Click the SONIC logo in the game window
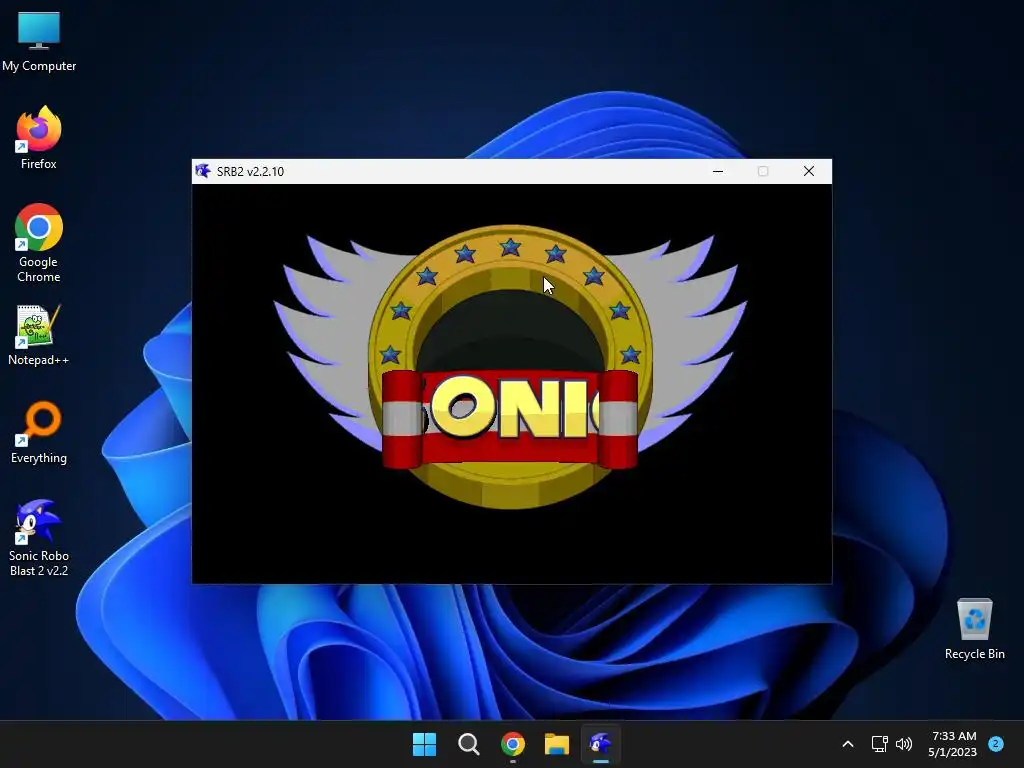The height and width of the screenshot is (768, 1024). [511, 367]
